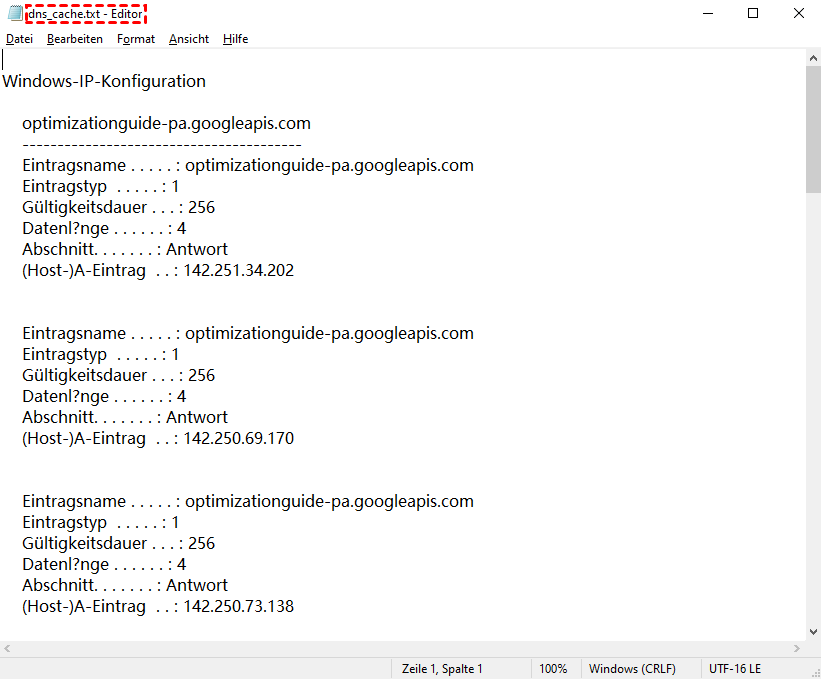Viewport: 821px width, 679px height.
Task: Open the Bearbeiten menu
Action: (75, 39)
